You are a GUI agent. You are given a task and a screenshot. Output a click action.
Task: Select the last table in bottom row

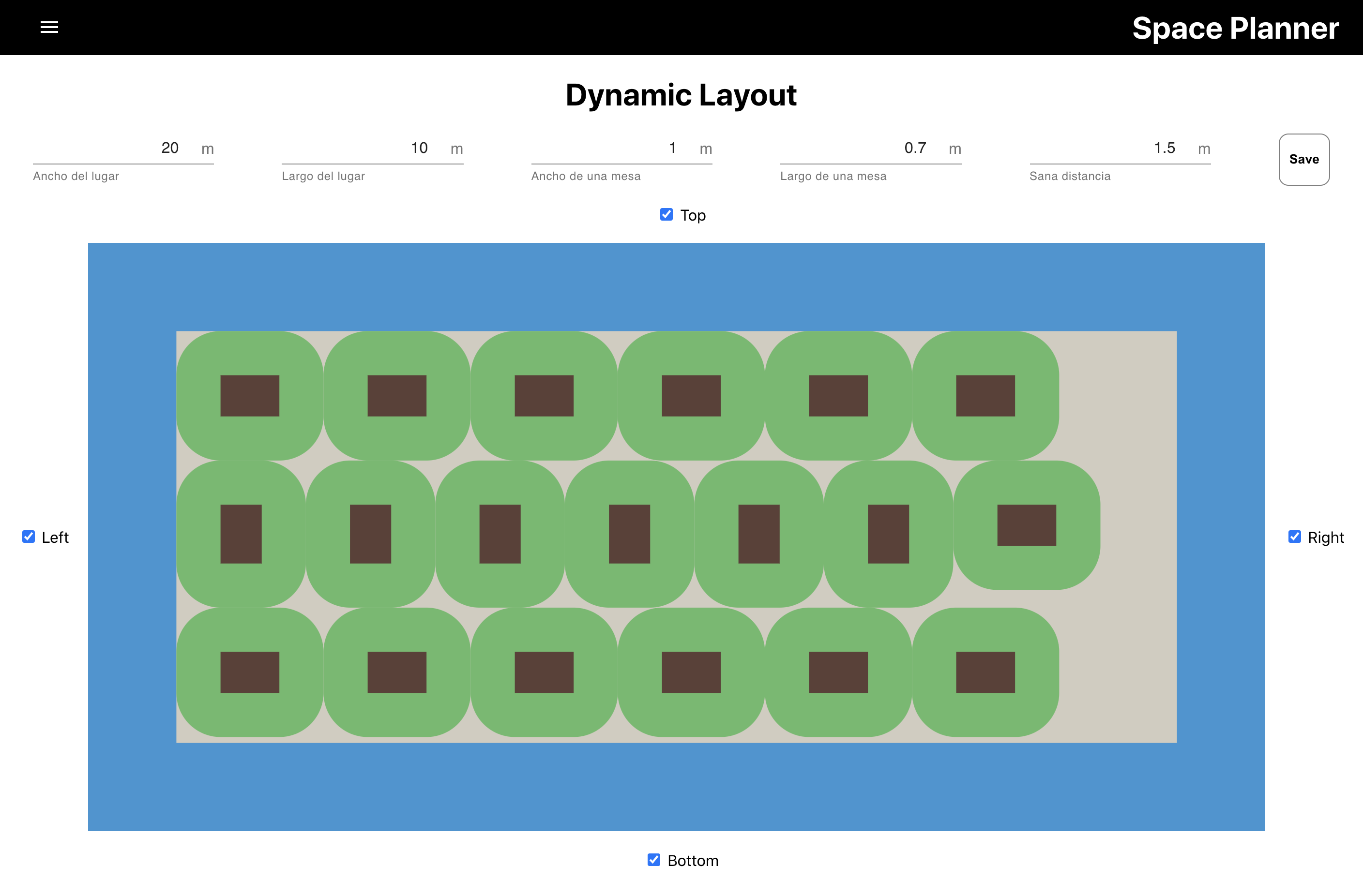985,672
